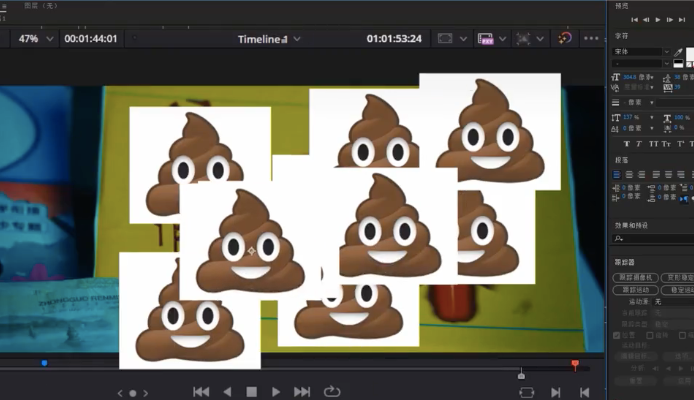Toggle the Rotation checkbox in Tracker
This screenshot has height=400, width=694.
[x=650, y=335]
